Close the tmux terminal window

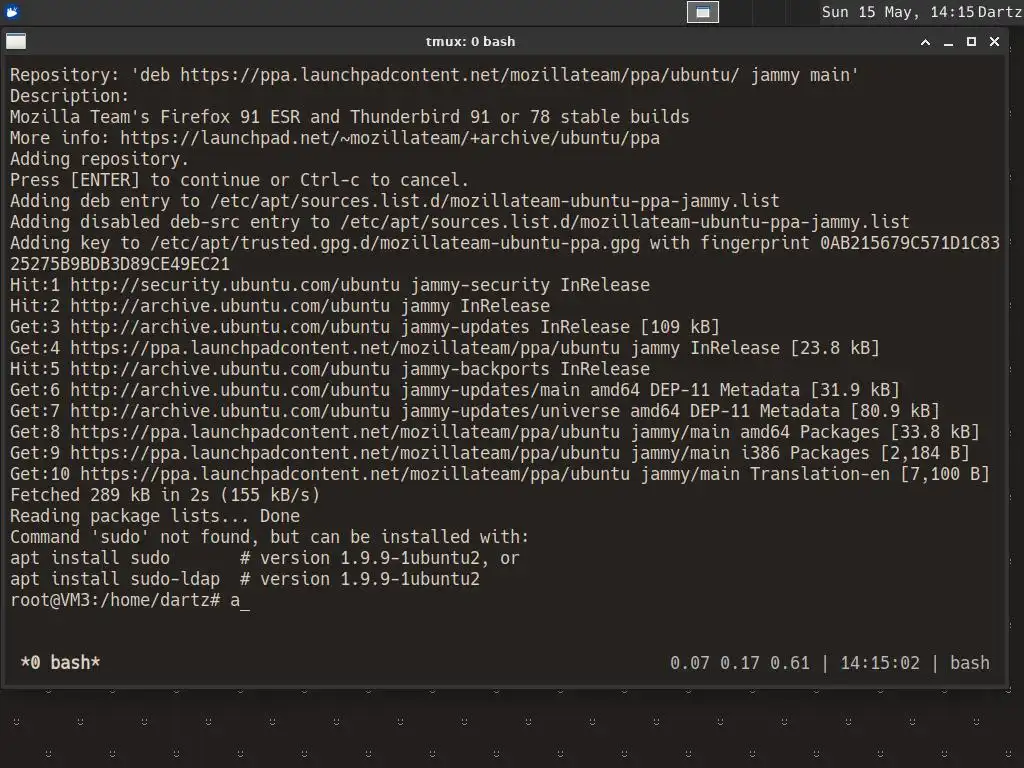point(995,42)
